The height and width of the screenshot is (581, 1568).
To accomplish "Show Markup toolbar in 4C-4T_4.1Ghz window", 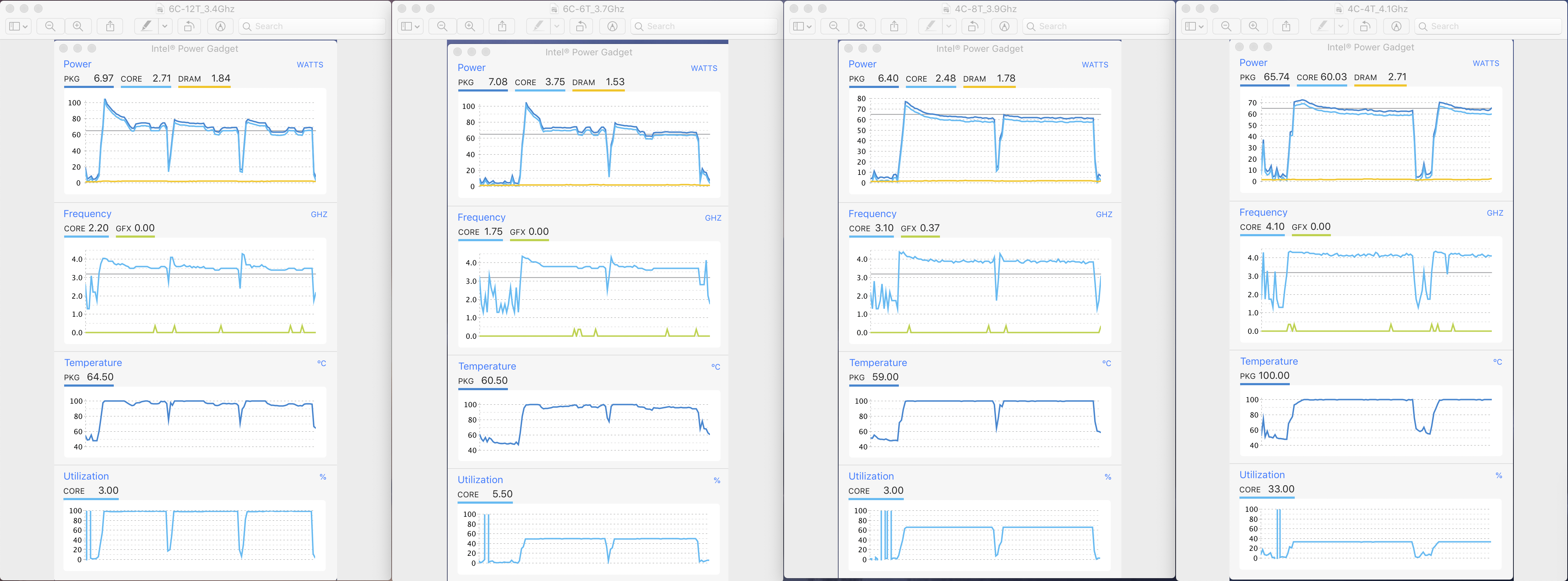I will 1397,26.
